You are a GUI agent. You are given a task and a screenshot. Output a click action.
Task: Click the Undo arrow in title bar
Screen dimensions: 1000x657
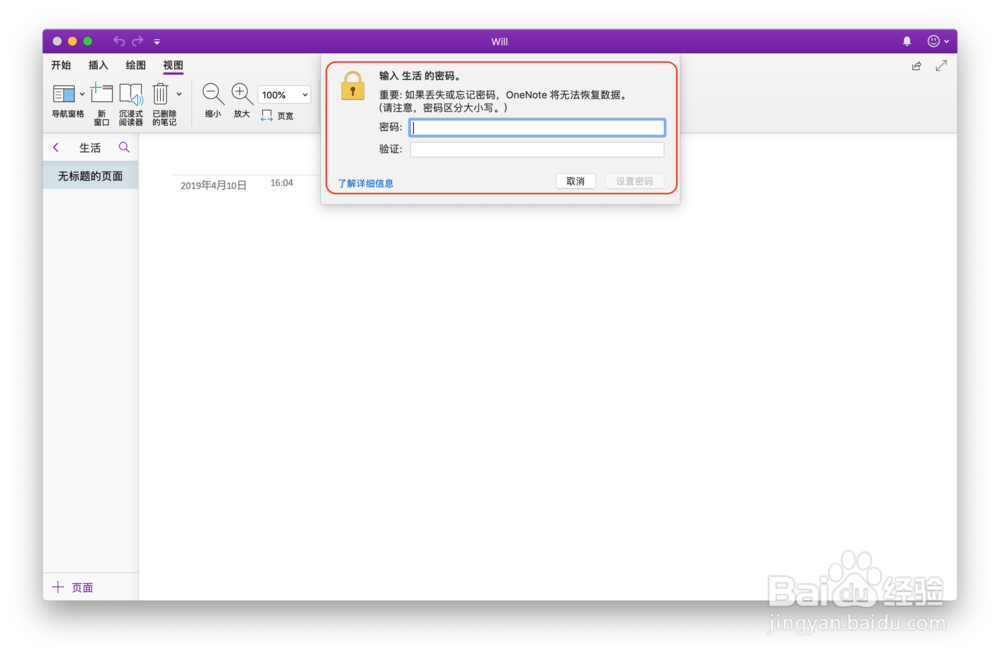tap(119, 41)
